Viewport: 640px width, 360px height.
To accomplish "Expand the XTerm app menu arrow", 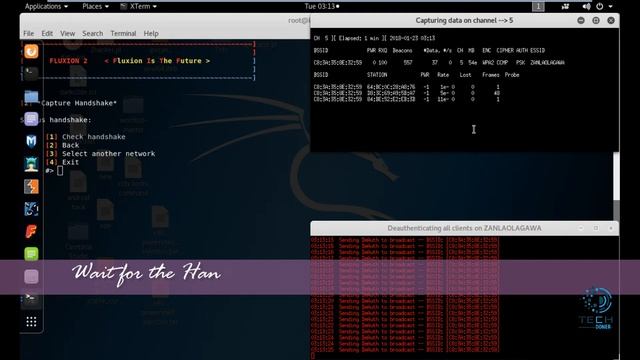I will point(155,7).
